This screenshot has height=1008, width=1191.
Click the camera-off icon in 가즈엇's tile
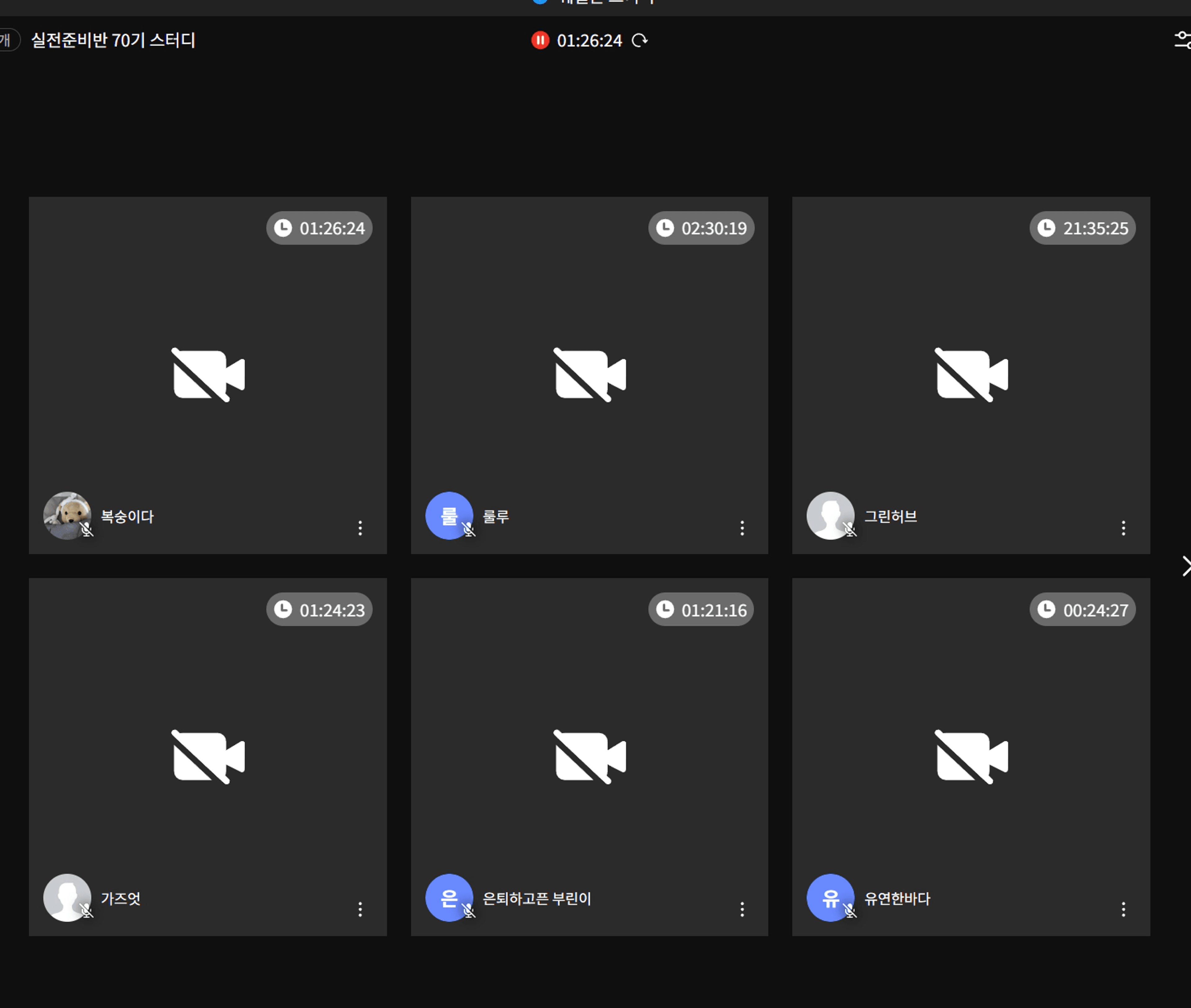coord(209,756)
